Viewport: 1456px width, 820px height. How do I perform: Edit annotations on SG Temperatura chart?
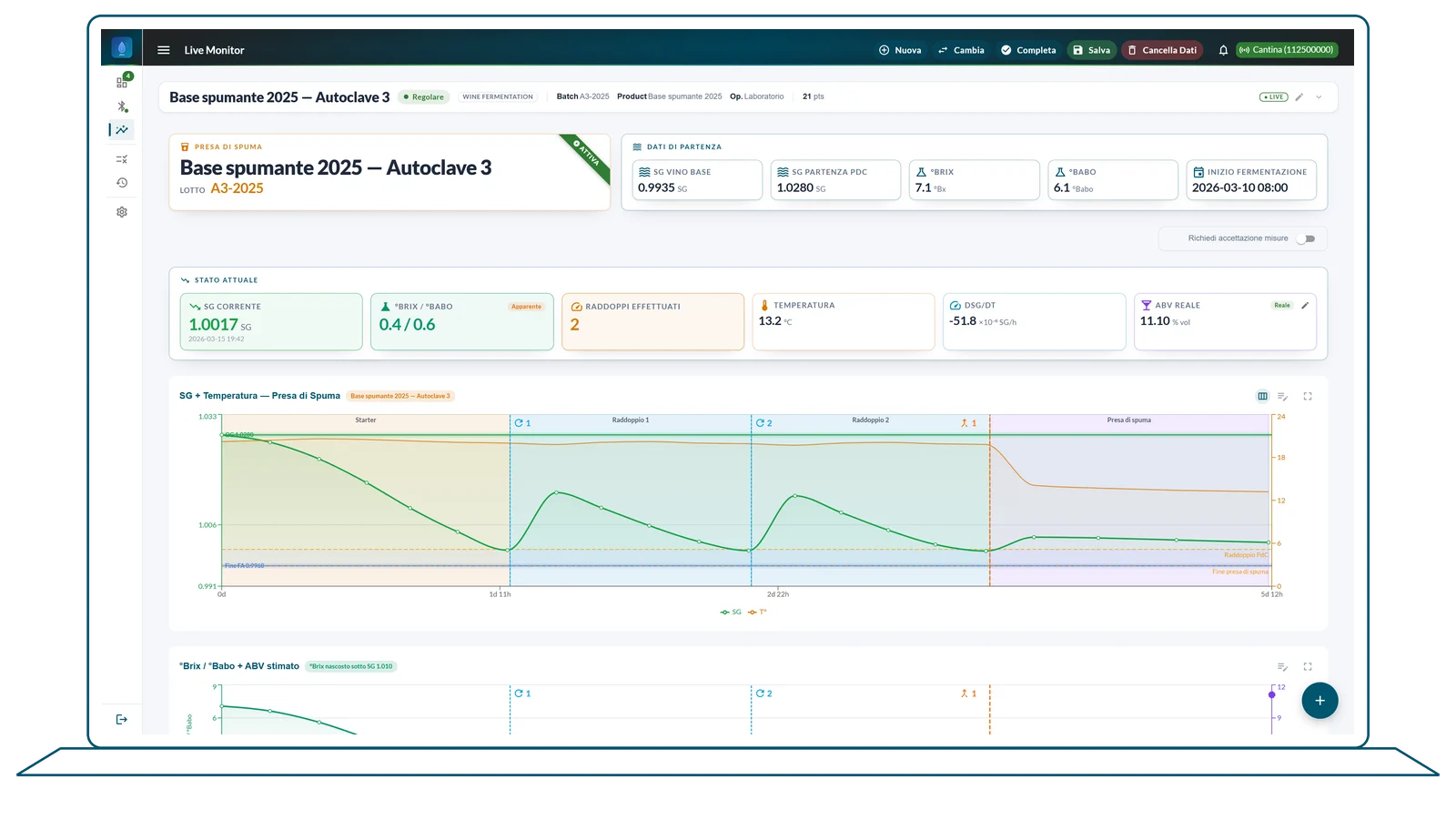tap(1282, 396)
